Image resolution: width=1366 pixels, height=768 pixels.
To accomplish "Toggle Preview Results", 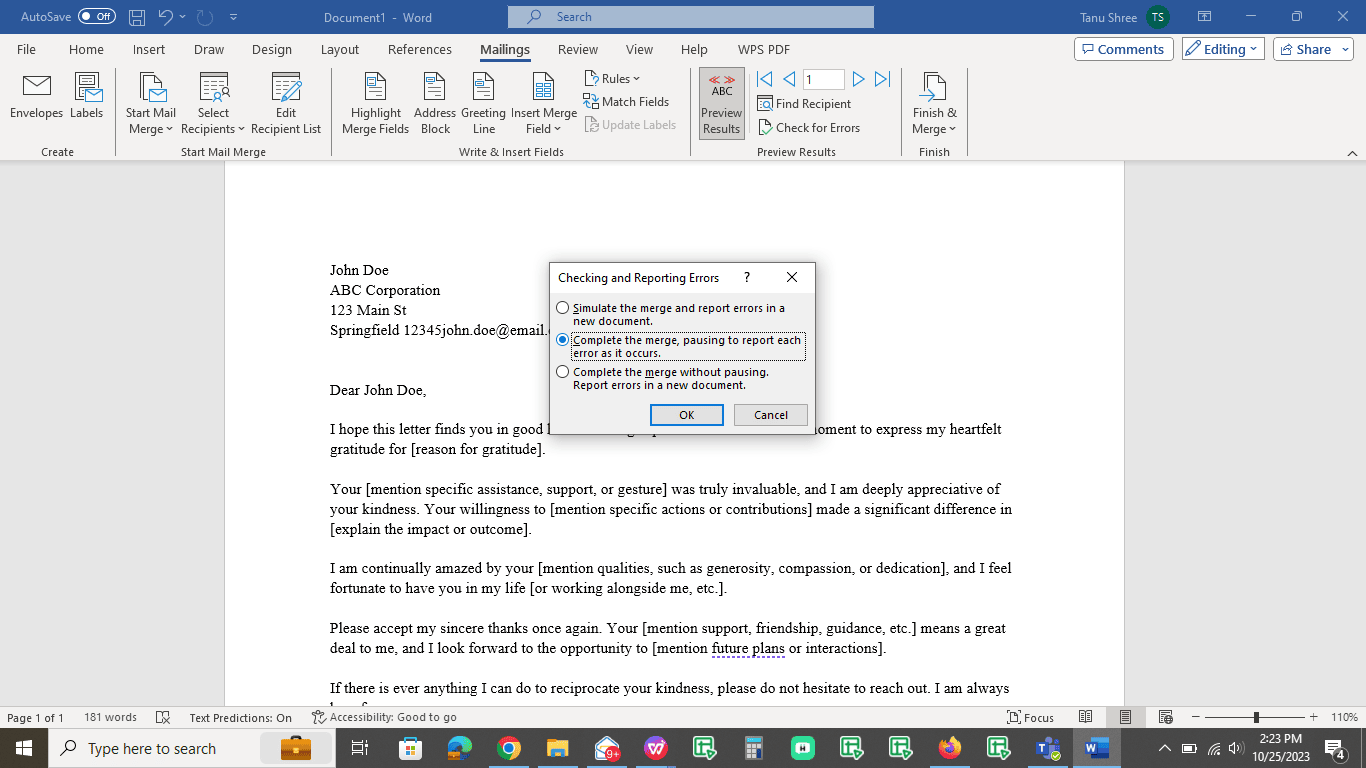I will (x=721, y=103).
